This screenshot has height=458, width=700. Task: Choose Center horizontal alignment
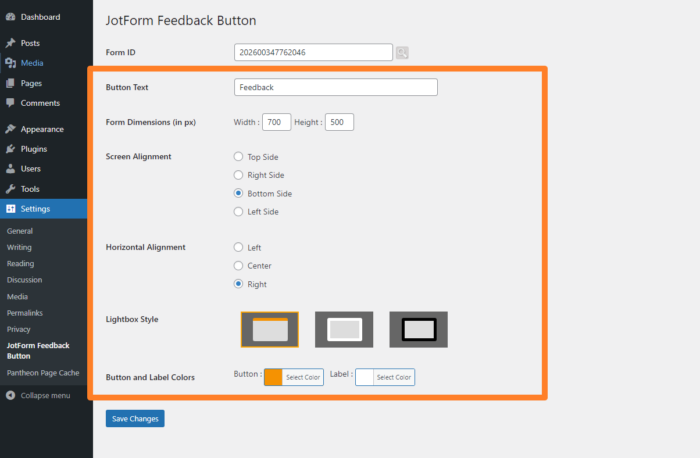click(x=238, y=266)
